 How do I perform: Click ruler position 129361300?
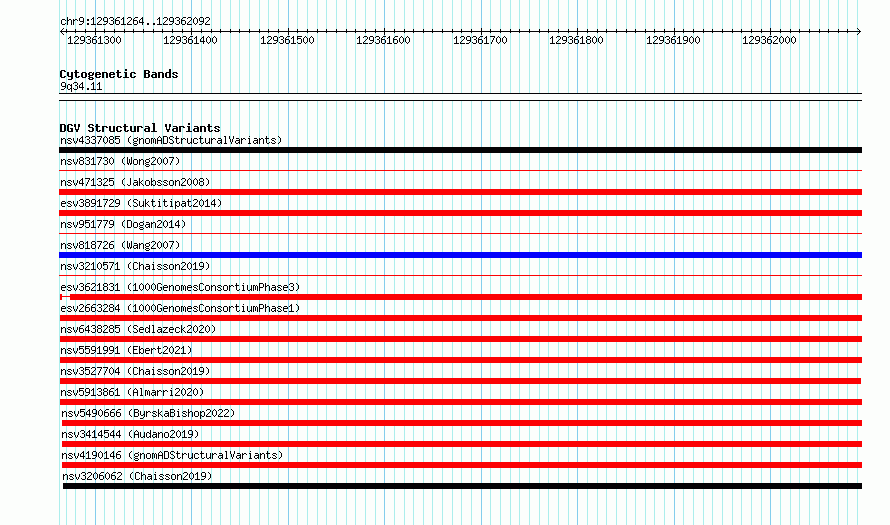click(94, 40)
